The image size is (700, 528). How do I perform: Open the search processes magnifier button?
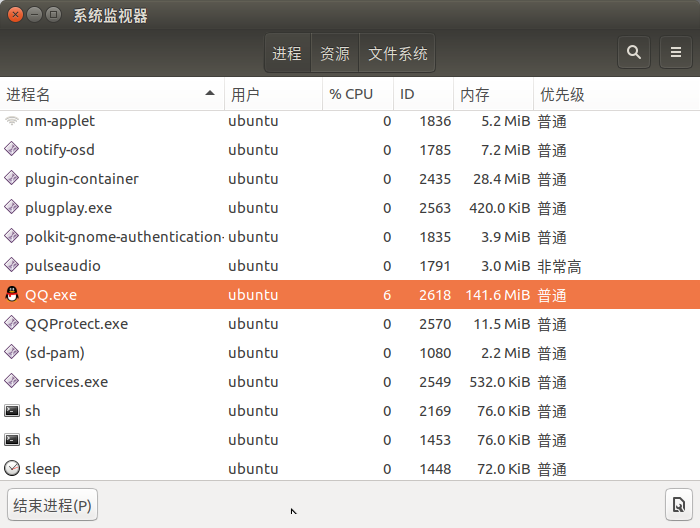tap(633, 53)
